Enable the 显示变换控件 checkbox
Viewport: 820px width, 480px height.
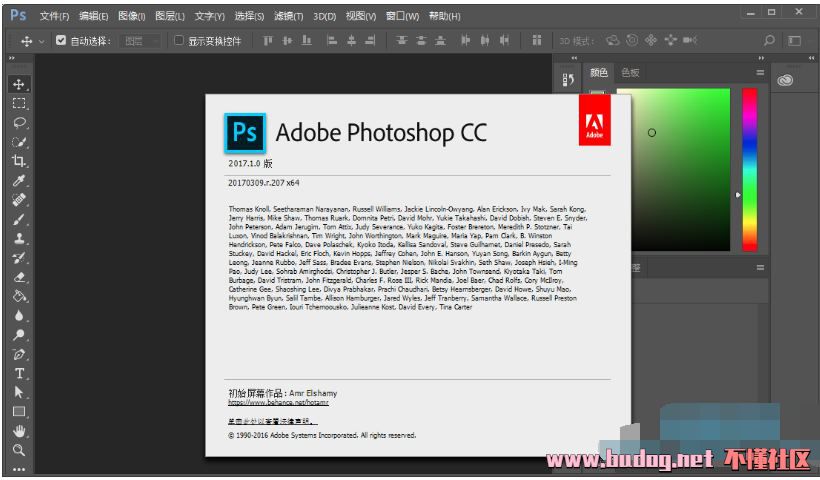(179, 40)
